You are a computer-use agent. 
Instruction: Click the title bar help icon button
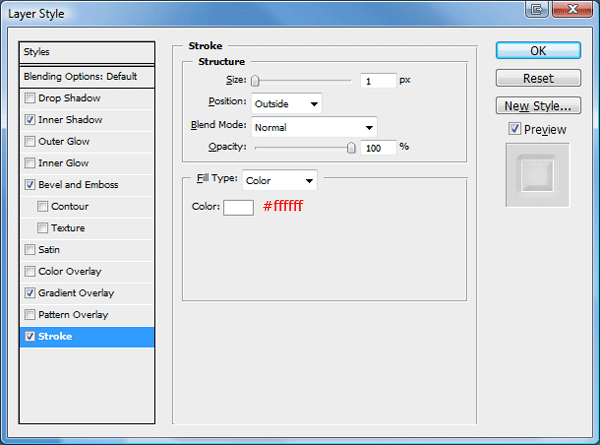(537, 9)
